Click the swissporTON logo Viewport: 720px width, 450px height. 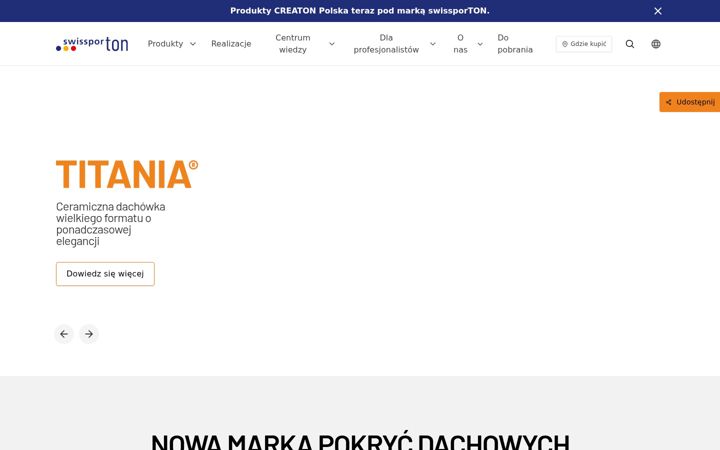point(92,44)
